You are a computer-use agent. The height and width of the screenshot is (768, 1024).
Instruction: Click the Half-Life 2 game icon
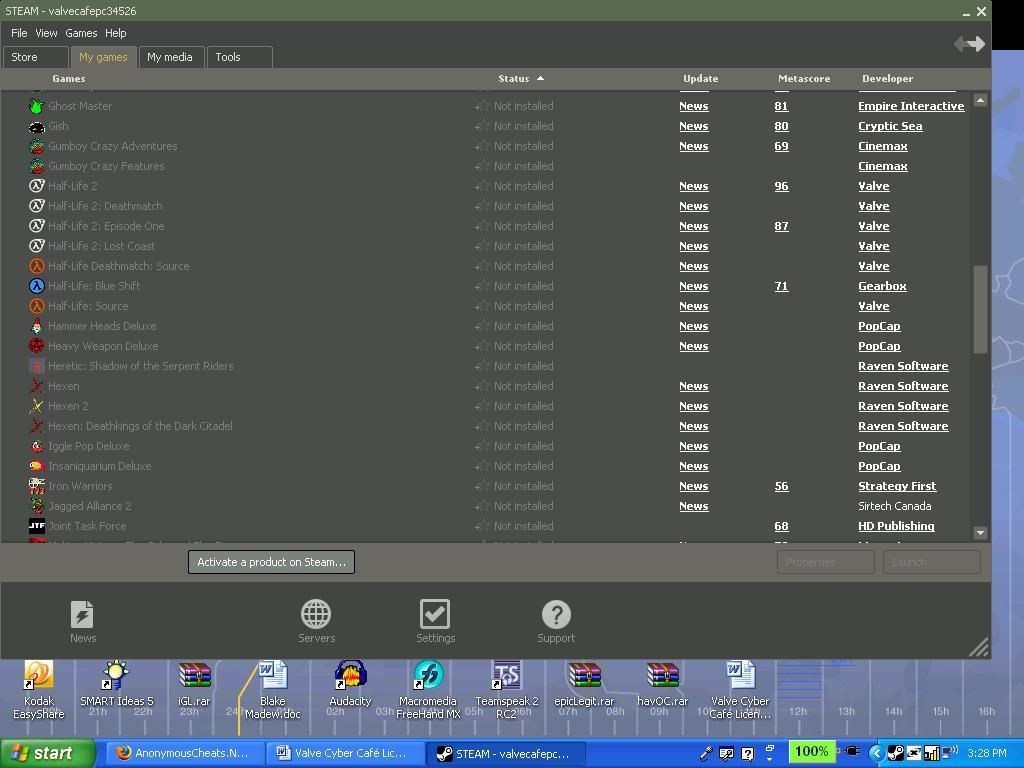click(x=37, y=186)
